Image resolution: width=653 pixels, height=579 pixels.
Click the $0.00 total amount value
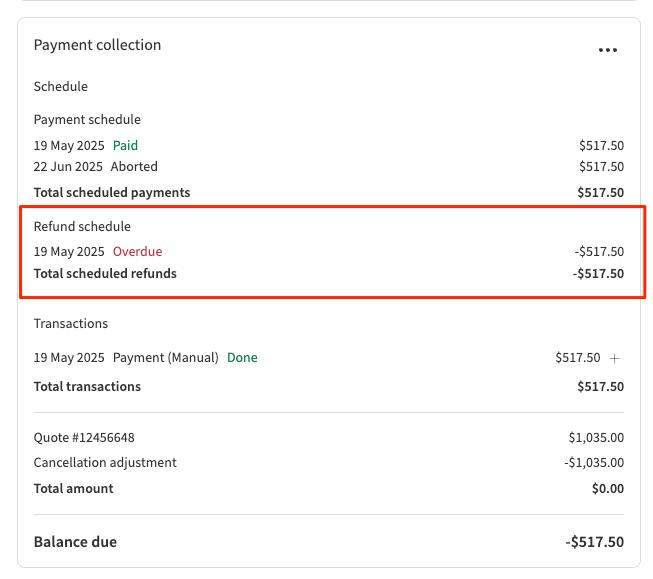click(x=607, y=489)
